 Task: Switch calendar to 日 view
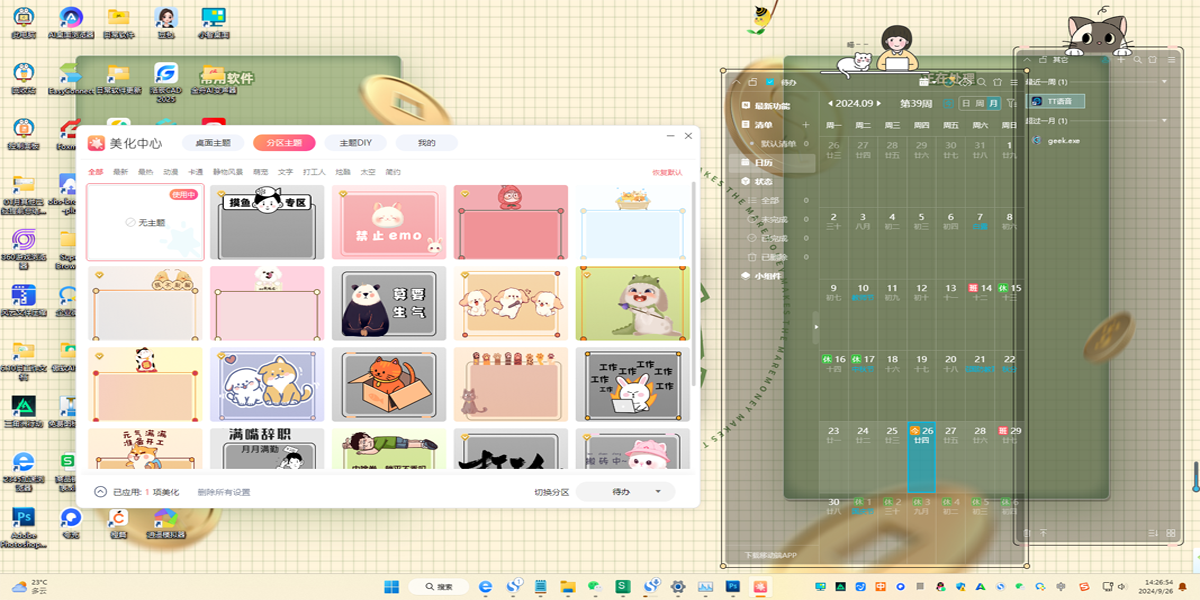(966, 103)
